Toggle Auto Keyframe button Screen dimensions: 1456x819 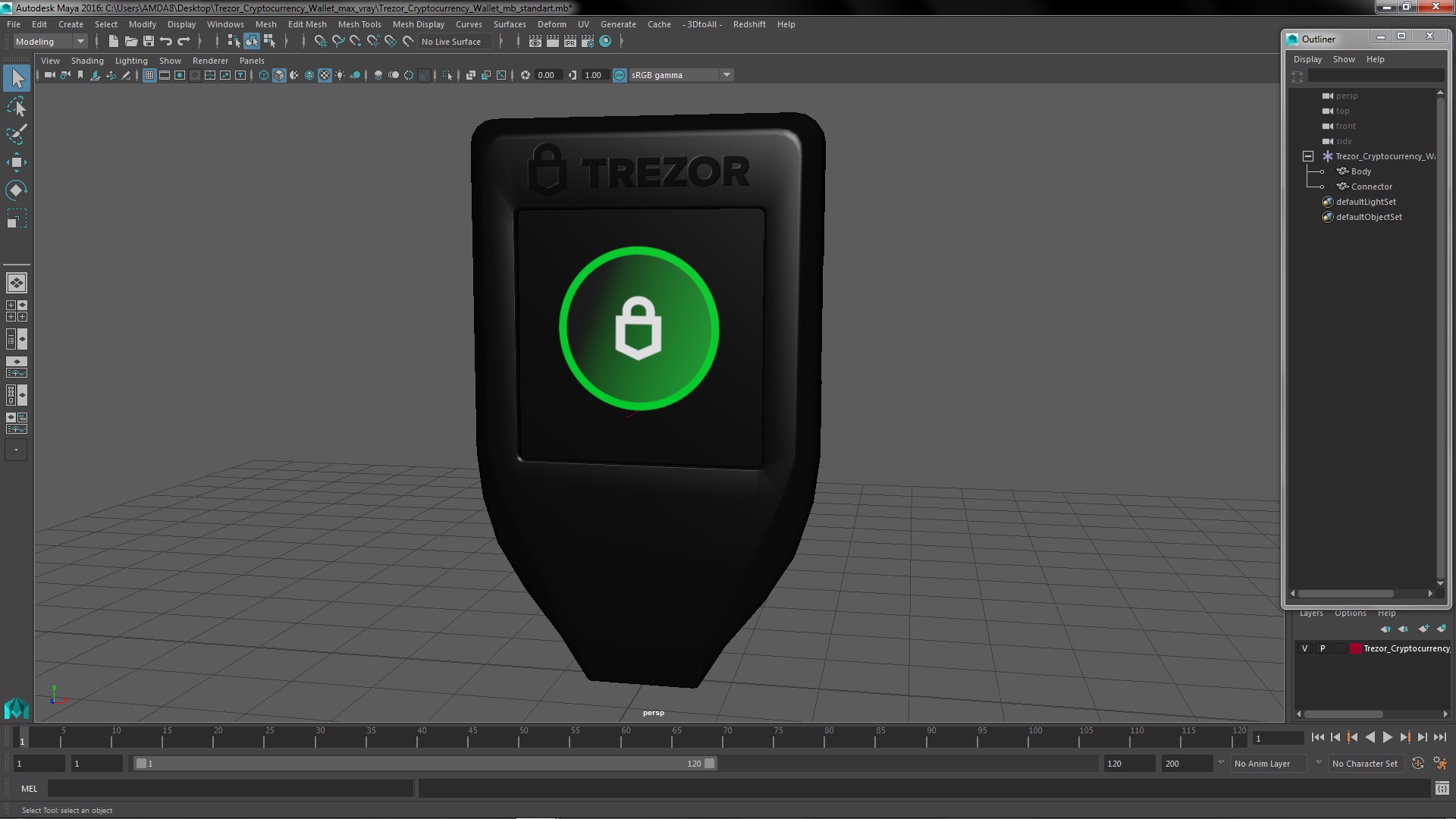point(1417,764)
